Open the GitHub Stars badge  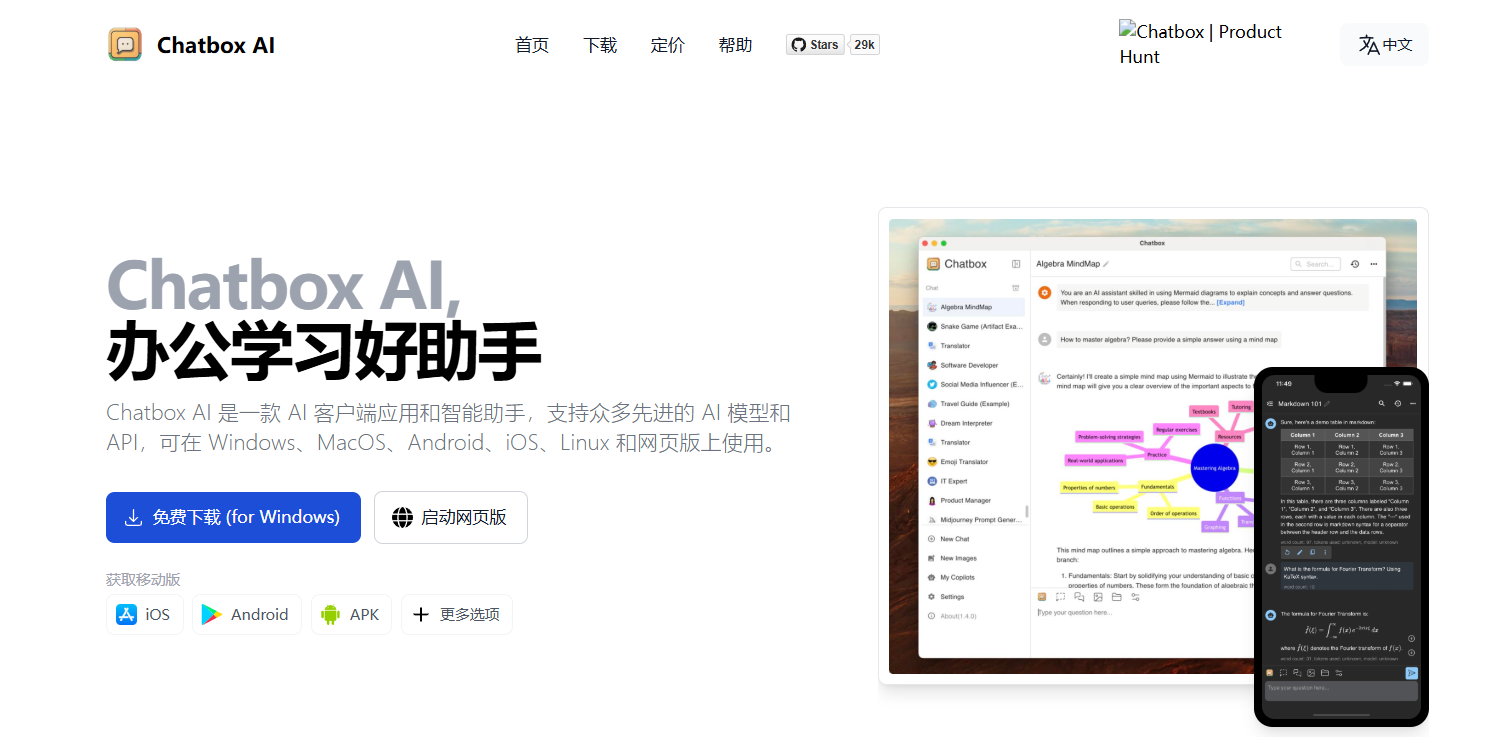pos(815,45)
